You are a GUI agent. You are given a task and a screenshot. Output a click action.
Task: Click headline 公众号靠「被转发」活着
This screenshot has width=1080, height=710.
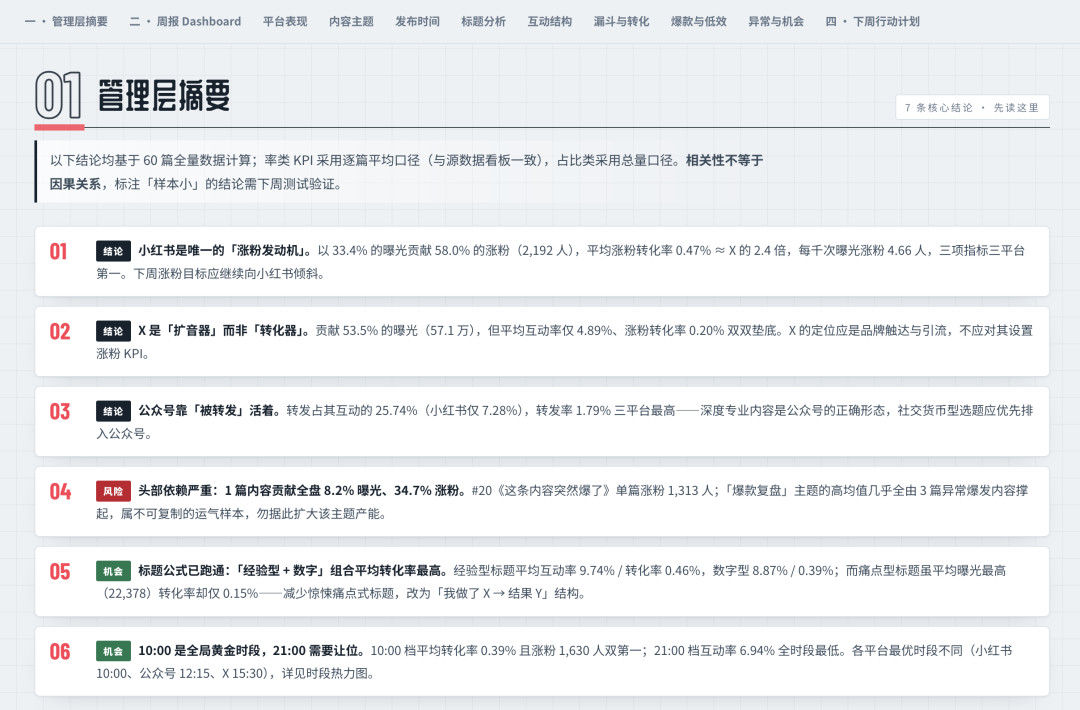tap(209, 410)
